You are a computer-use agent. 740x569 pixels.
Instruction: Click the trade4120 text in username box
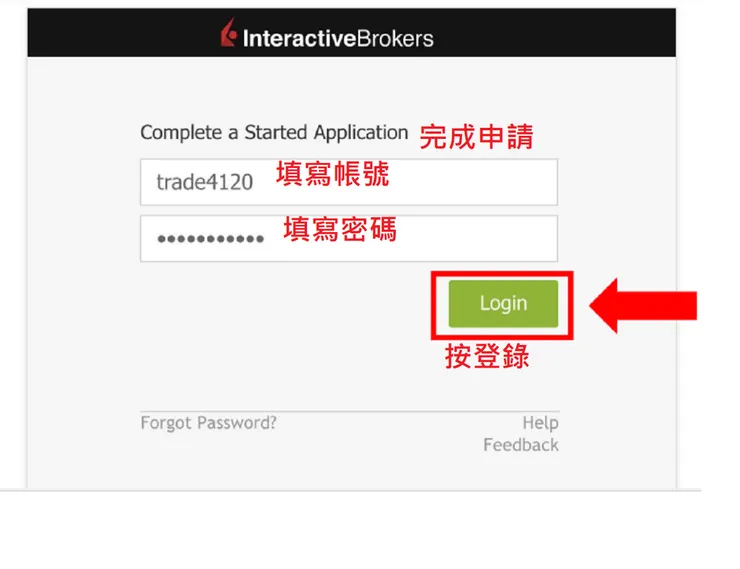[x=205, y=183]
